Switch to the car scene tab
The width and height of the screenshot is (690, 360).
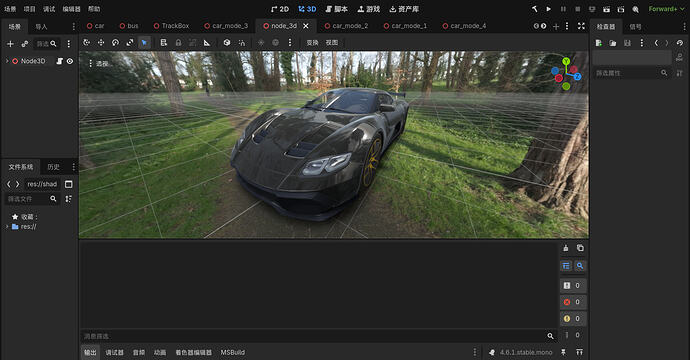(95, 26)
